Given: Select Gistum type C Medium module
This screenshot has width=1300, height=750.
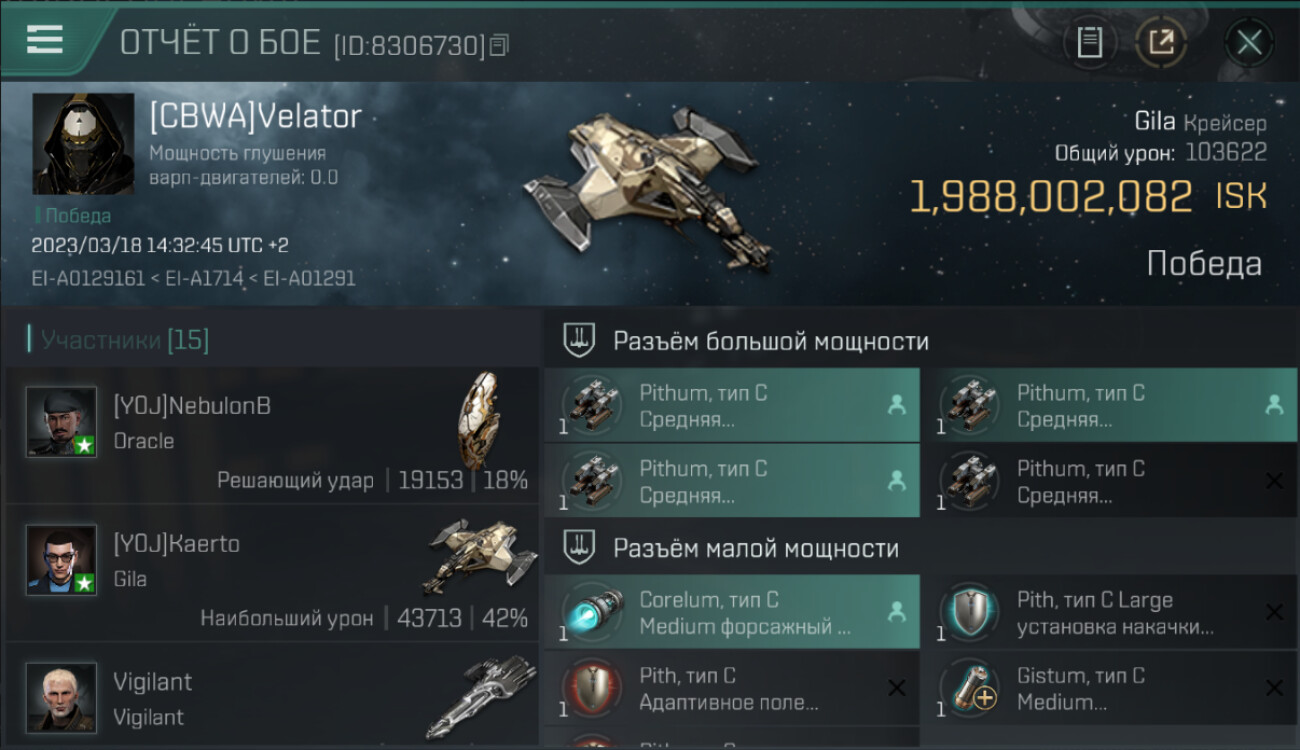Looking at the screenshot, I should (1109, 688).
